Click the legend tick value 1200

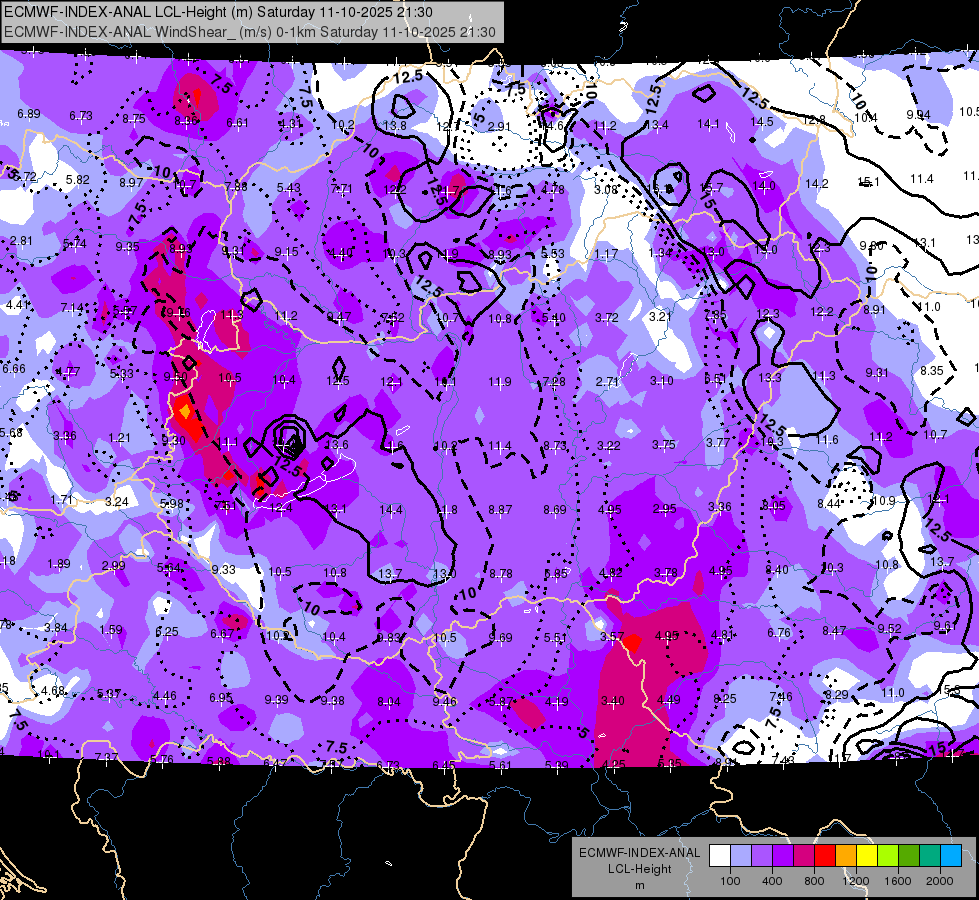tap(856, 881)
